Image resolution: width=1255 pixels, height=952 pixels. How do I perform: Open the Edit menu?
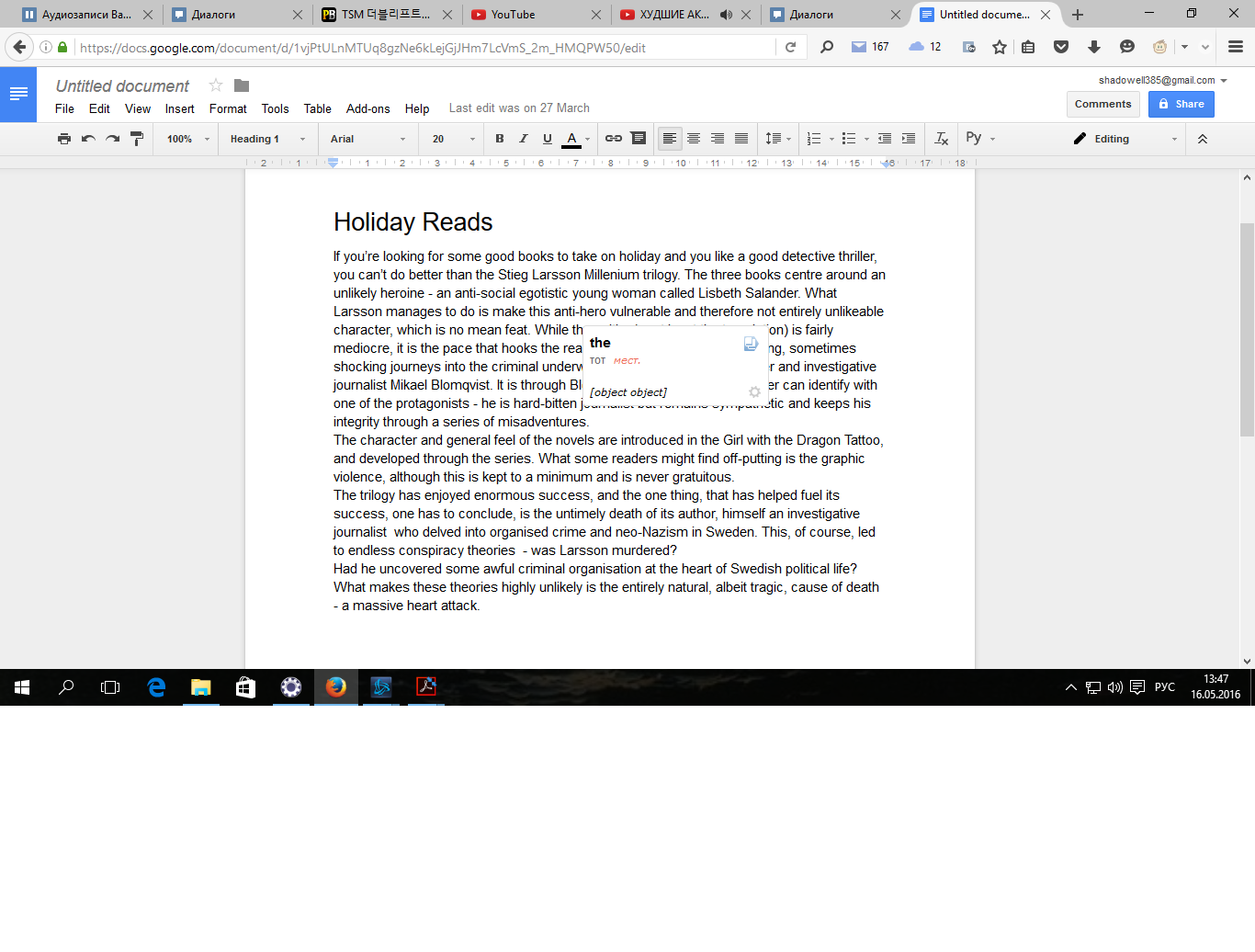[x=99, y=108]
